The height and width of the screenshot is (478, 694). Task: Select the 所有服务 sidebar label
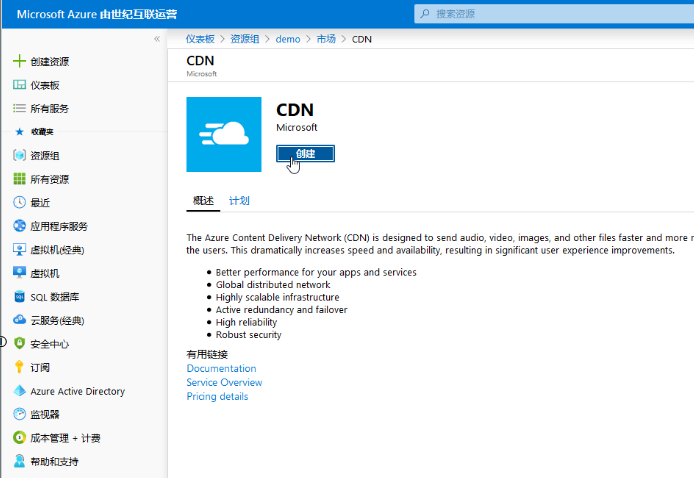coord(50,108)
